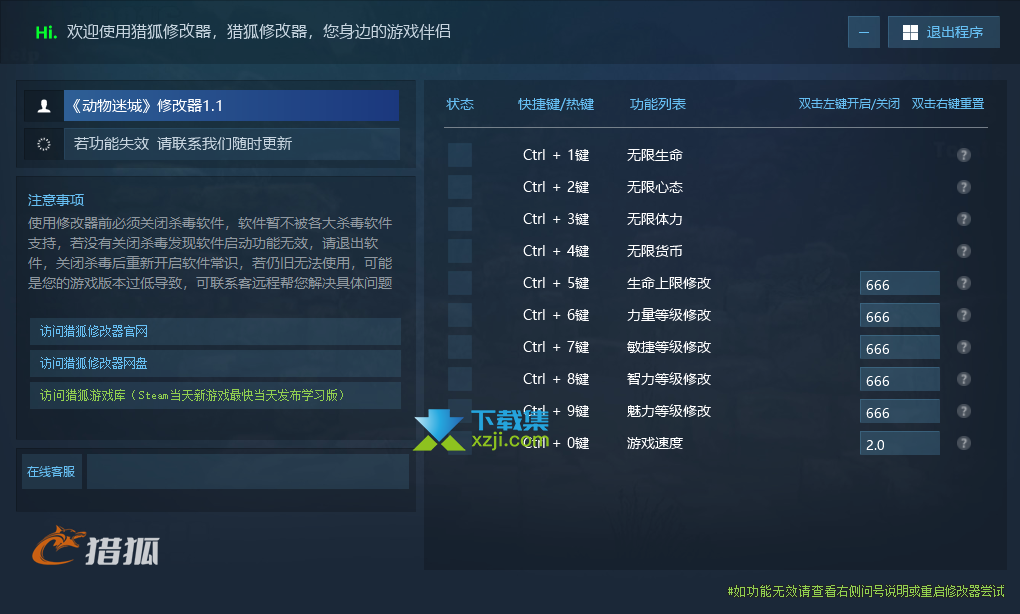Click the 力量等级修改 function label
The width and height of the screenshot is (1020, 614).
point(669,315)
